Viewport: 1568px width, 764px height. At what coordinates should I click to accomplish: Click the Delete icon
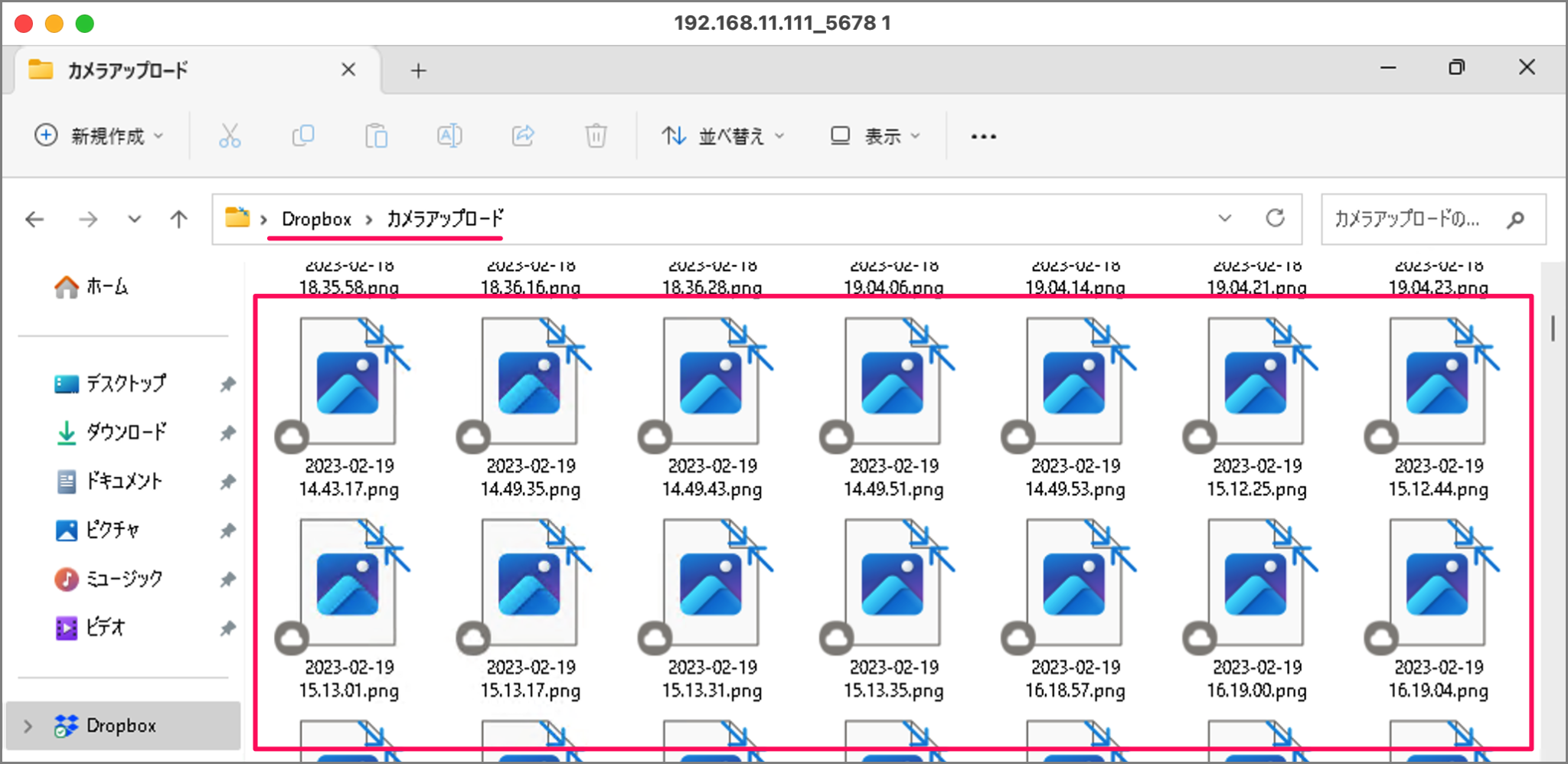point(596,135)
